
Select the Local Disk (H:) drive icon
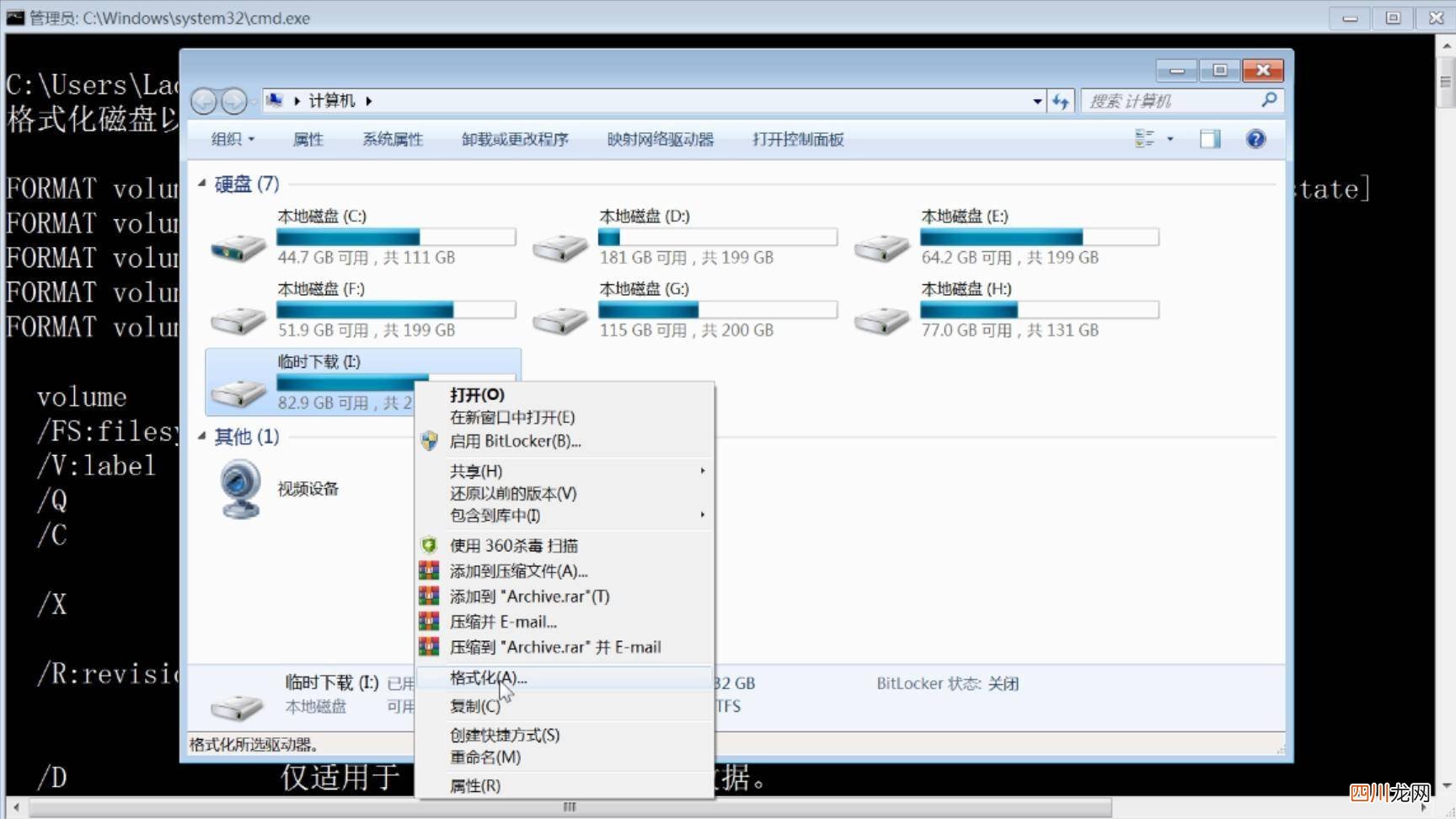click(x=882, y=319)
